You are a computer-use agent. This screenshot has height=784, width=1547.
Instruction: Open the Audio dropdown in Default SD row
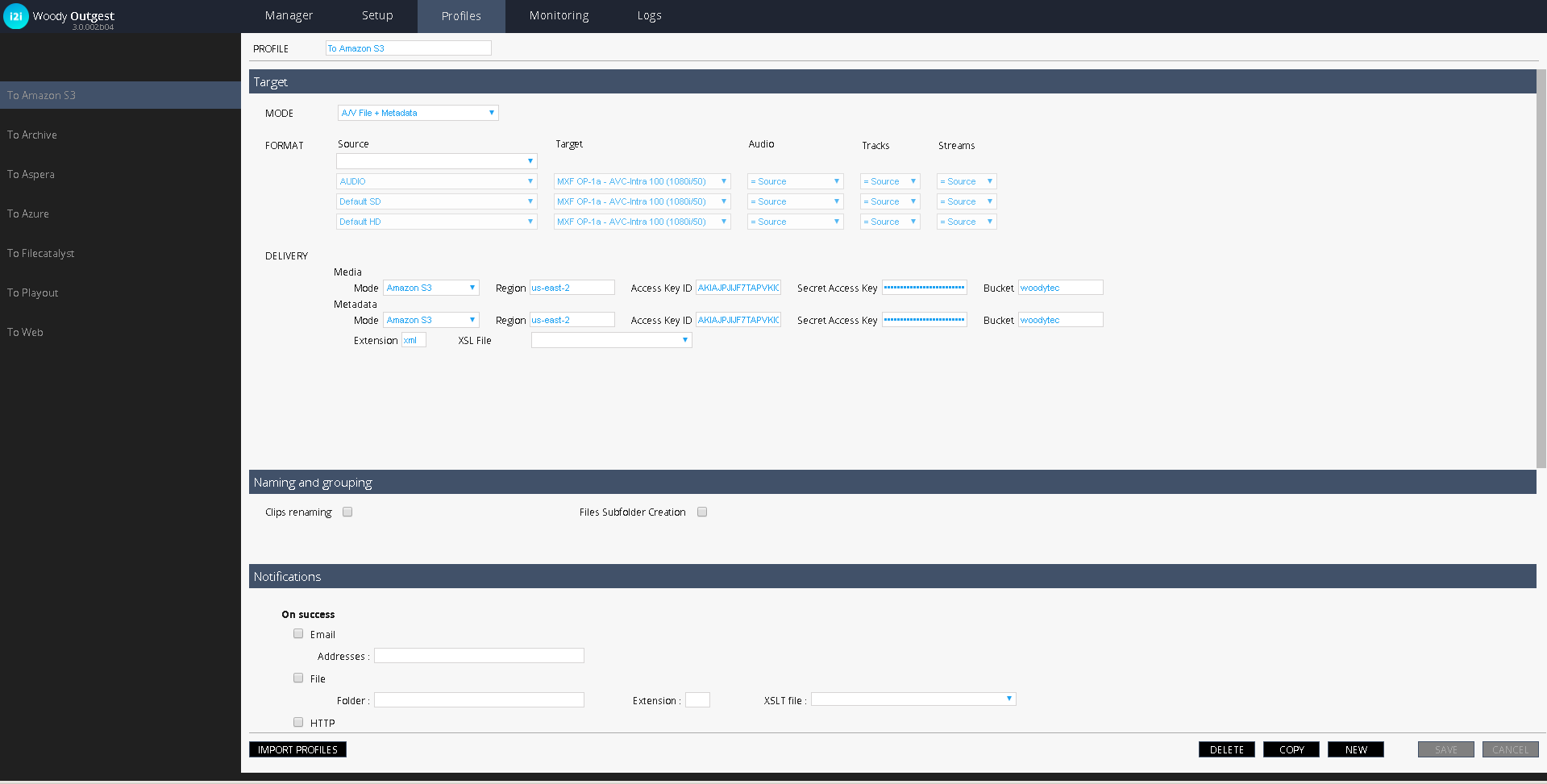[795, 201]
